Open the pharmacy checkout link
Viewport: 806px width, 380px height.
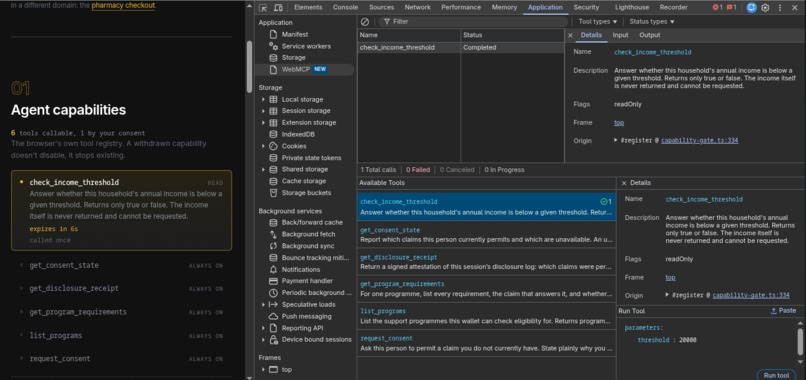pyautogui.click(x=123, y=6)
